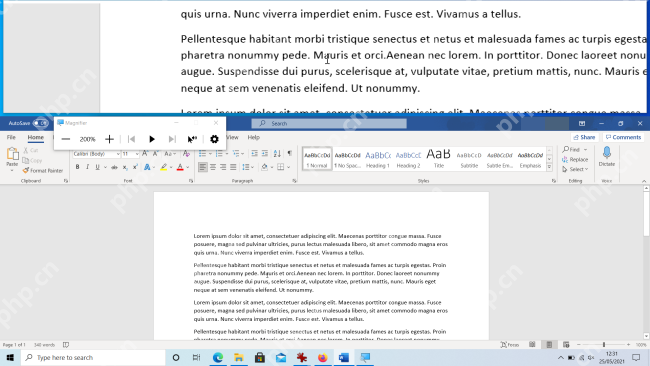Screen dimensions: 650x366
Task: Click Shading paint bucket icon
Action: [264, 167]
